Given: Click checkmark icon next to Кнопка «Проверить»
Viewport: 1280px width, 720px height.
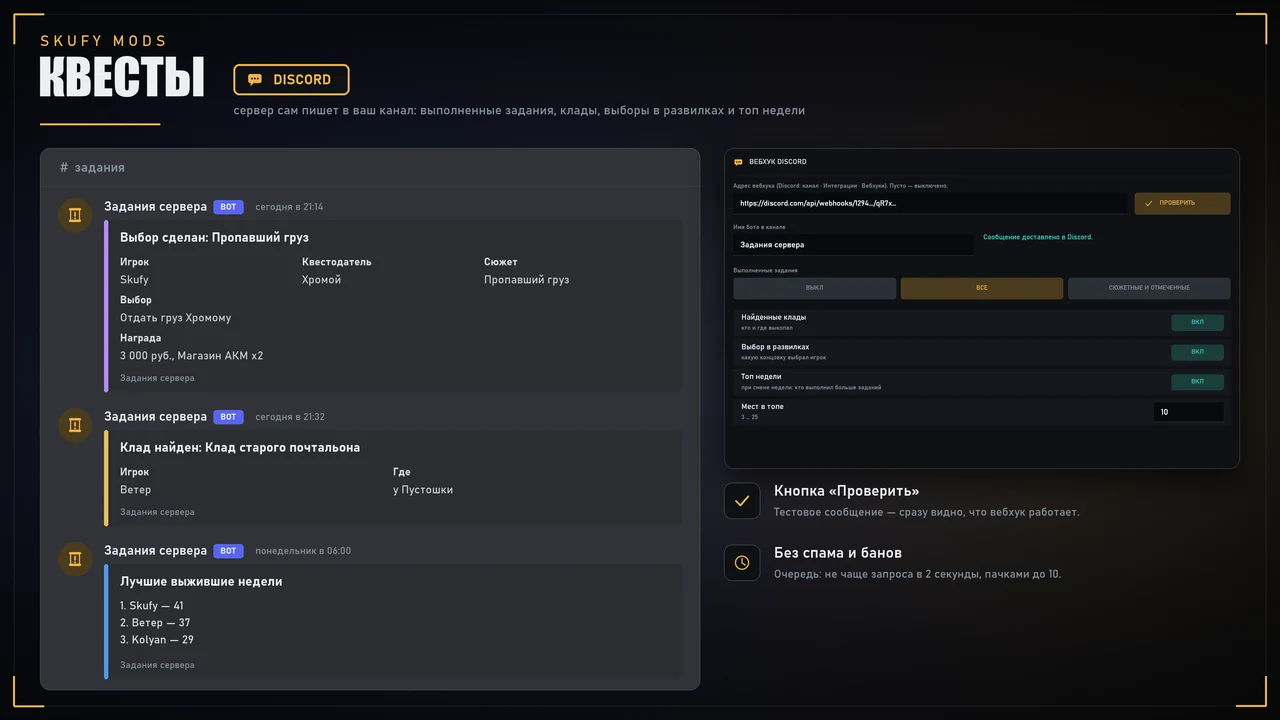Looking at the screenshot, I should point(742,501).
